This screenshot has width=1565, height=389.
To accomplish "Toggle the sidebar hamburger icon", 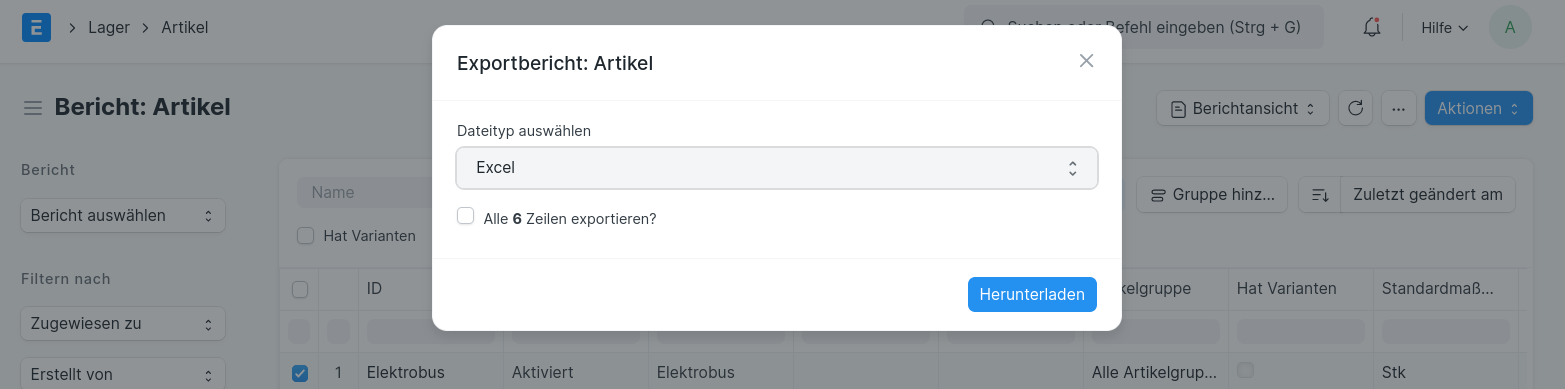I will coord(32,108).
